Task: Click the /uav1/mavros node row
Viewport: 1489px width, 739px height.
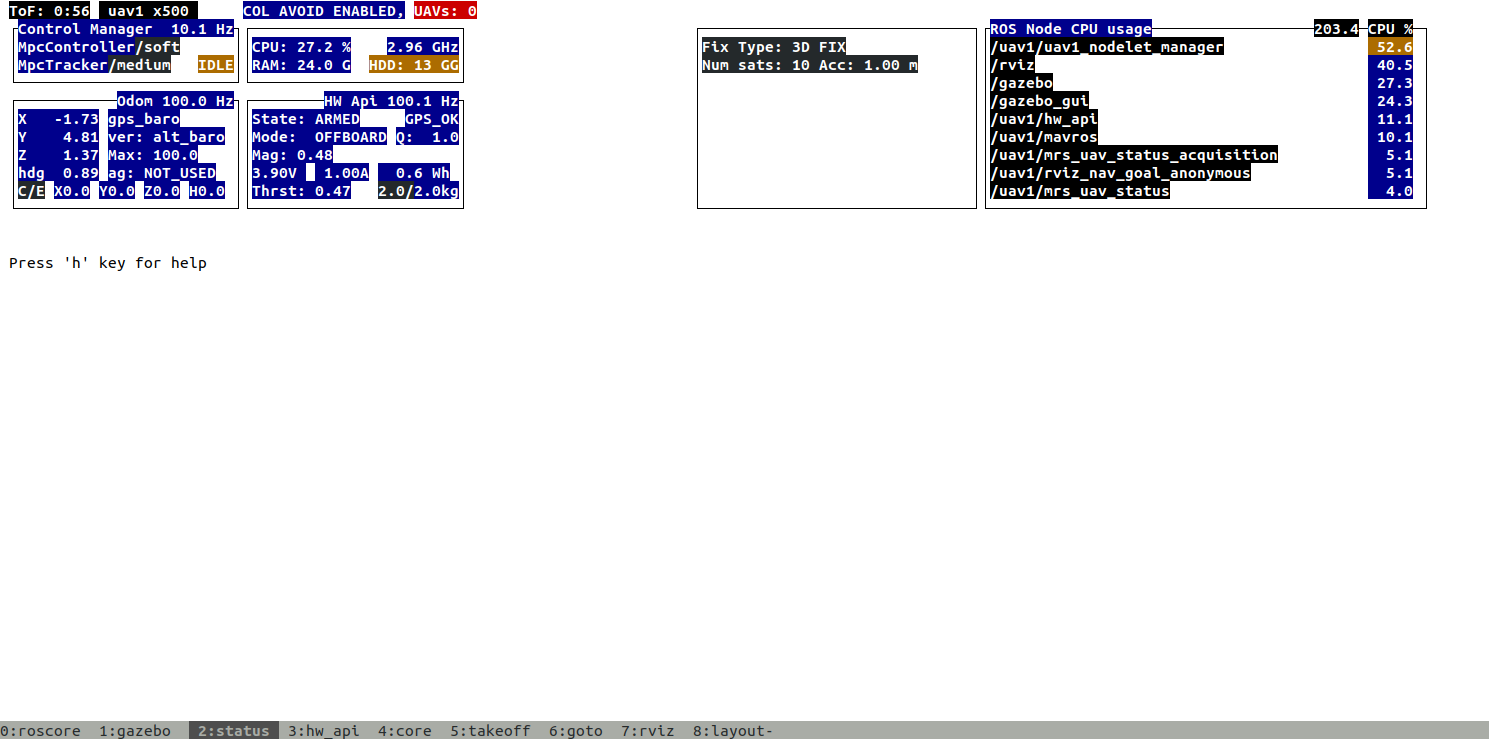Action: [x=1044, y=137]
